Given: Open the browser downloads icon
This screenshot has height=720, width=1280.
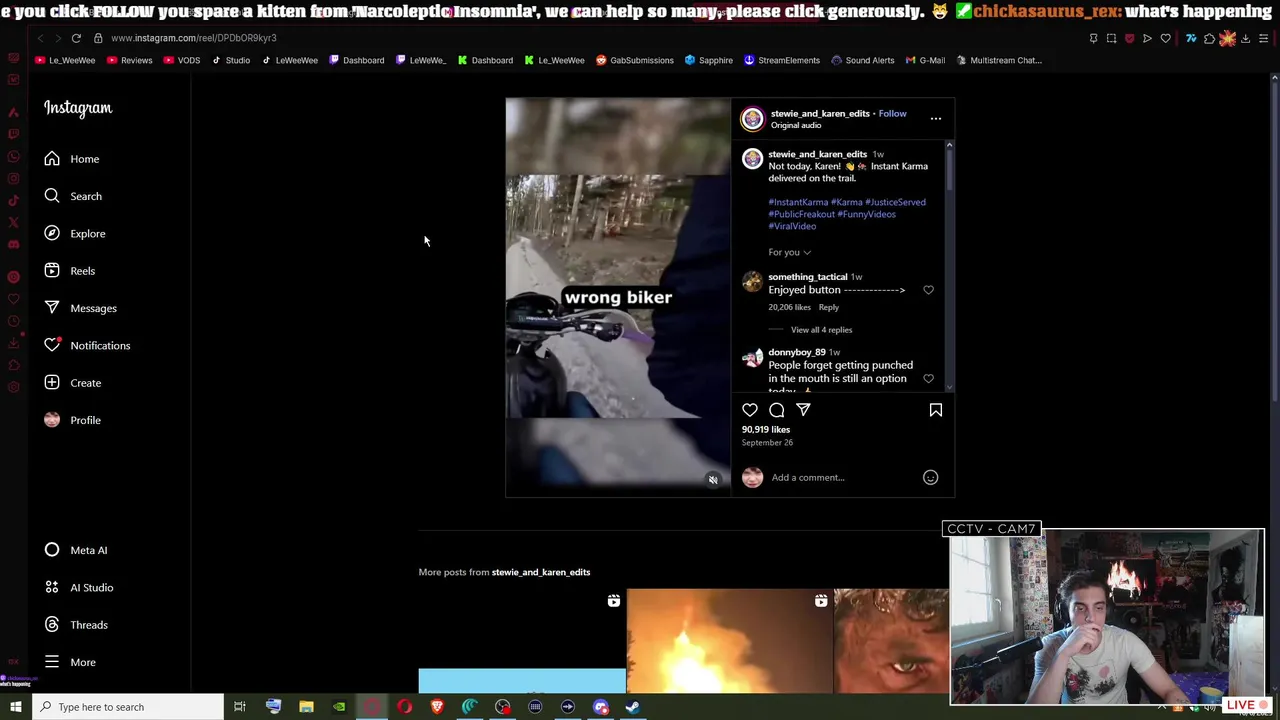Looking at the screenshot, I should click(x=1245, y=39).
